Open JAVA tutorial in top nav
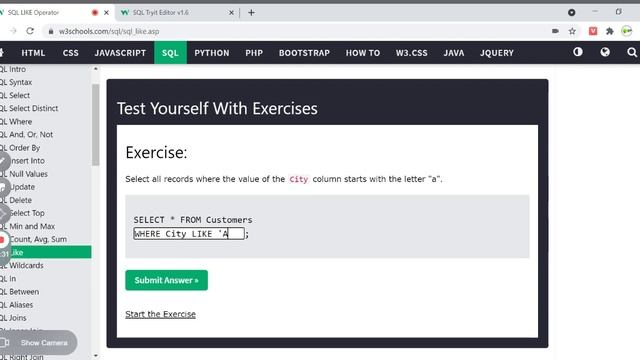Screen dimensions: 640x360 (454, 53)
